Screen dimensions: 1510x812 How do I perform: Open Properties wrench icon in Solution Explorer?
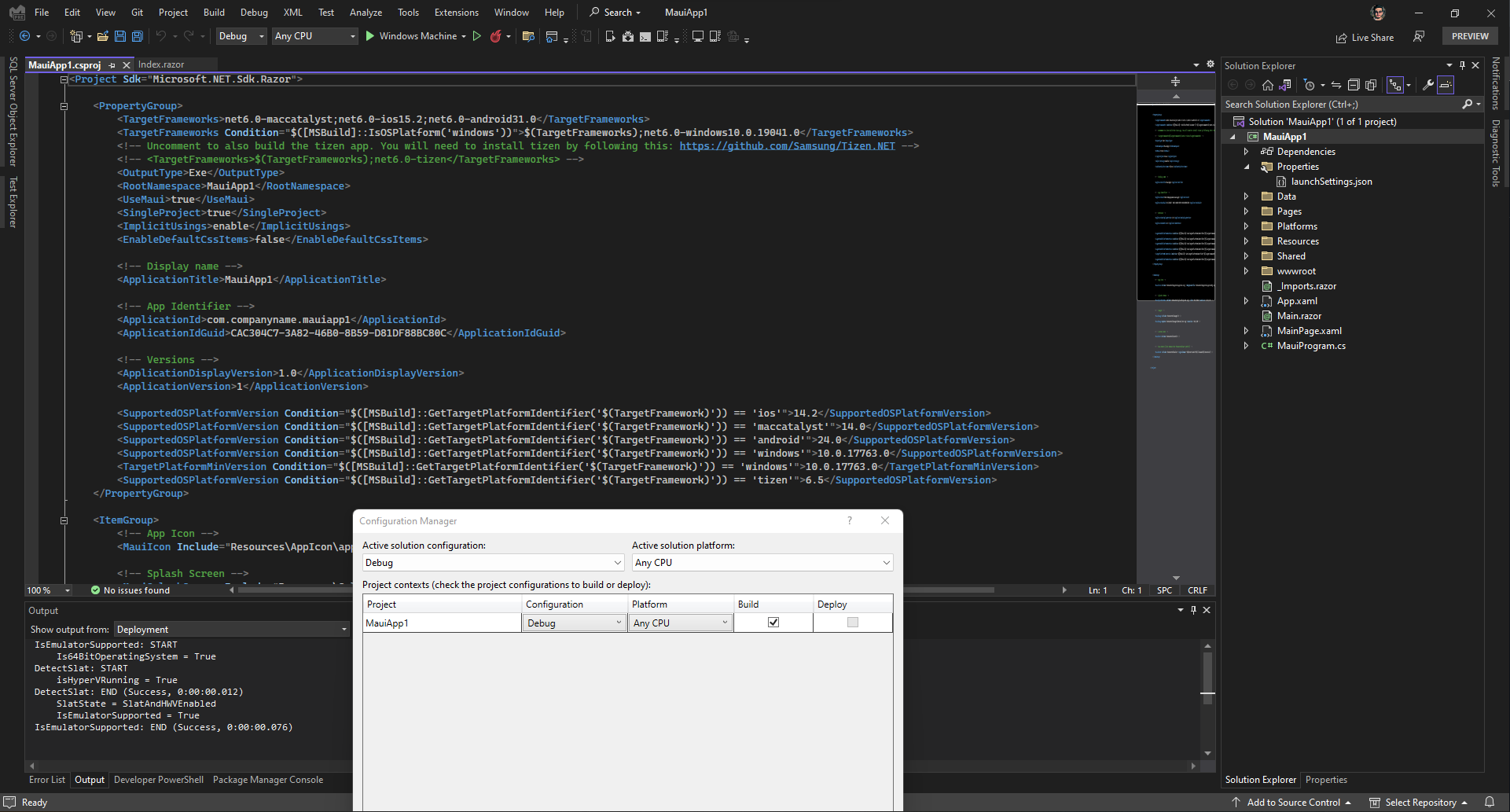(1428, 85)
